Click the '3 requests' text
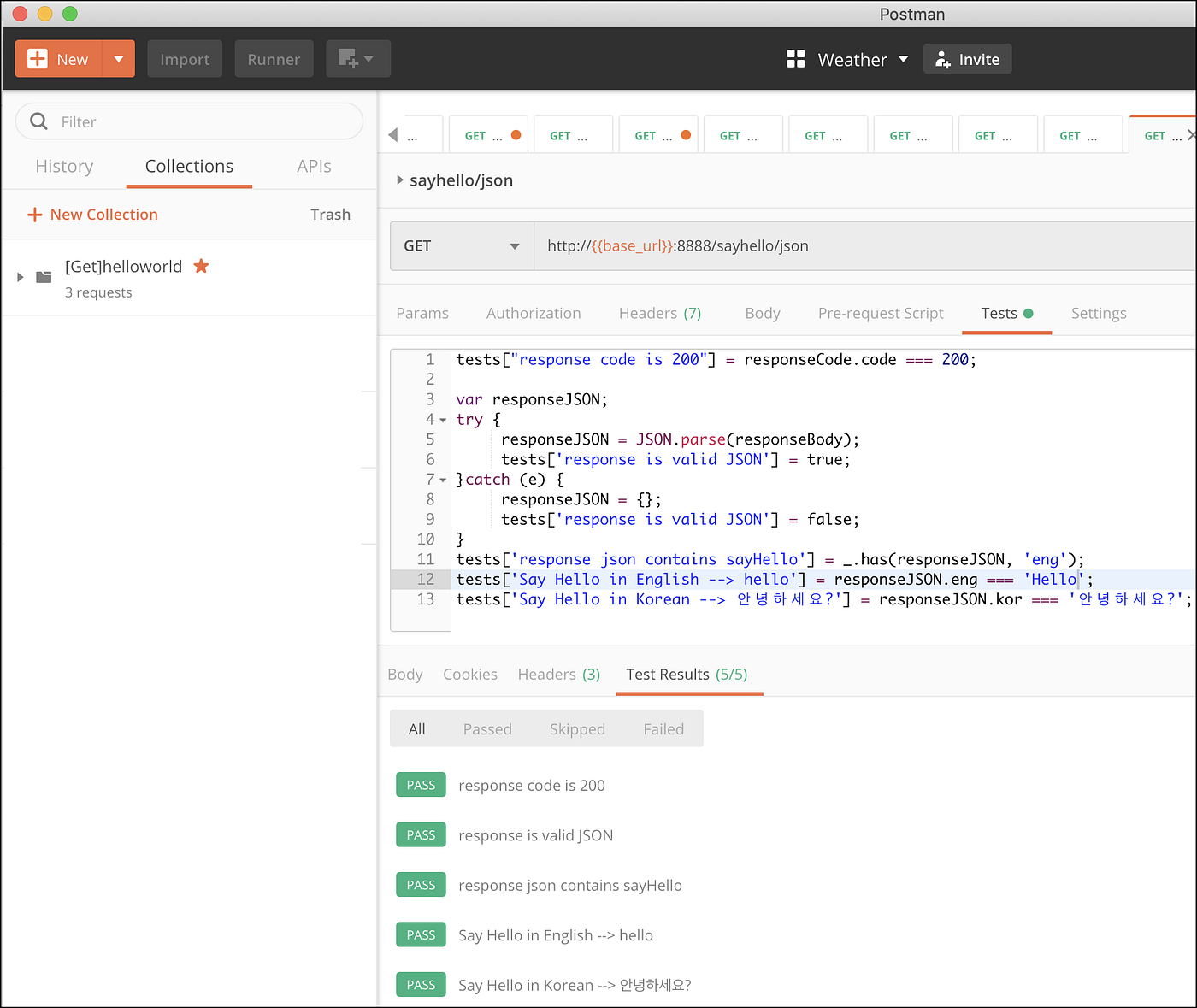The width and height of the screenshot is (1197, 1008). pos(98,292)
